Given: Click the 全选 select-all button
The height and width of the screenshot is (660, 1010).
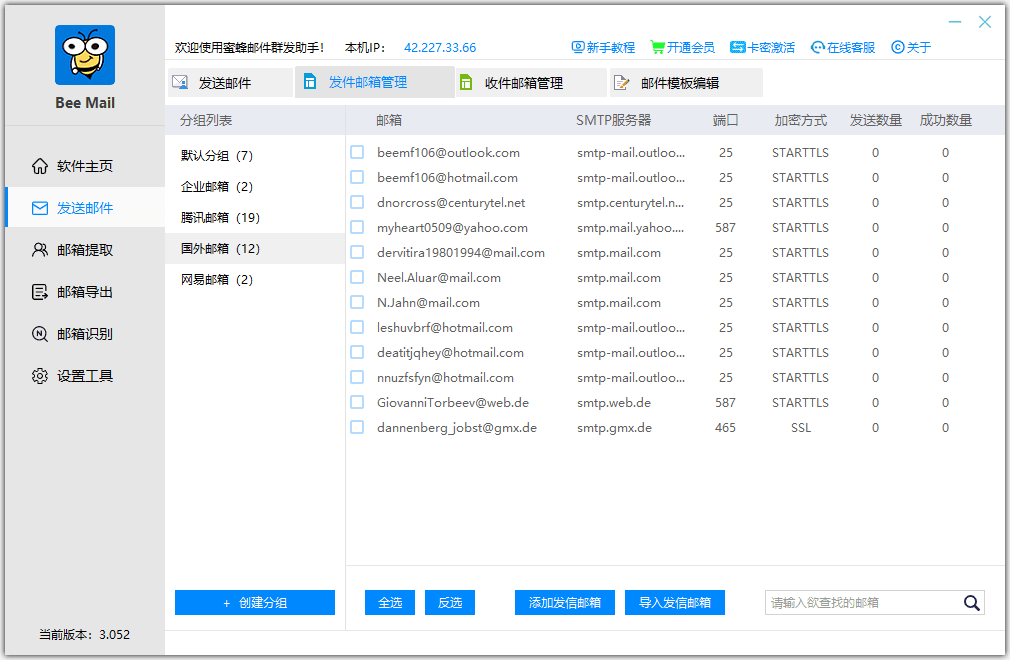Looking at the screenshot, I should tap(389, 602).
